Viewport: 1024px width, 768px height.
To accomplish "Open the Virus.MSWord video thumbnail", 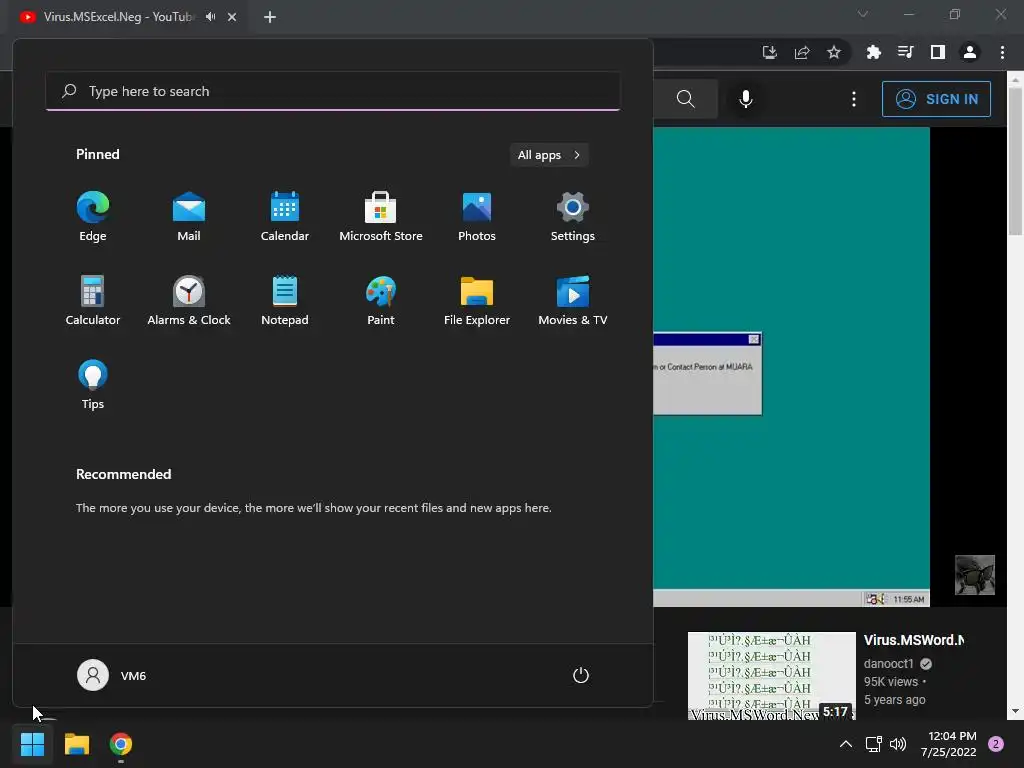I will click(772, 676).
